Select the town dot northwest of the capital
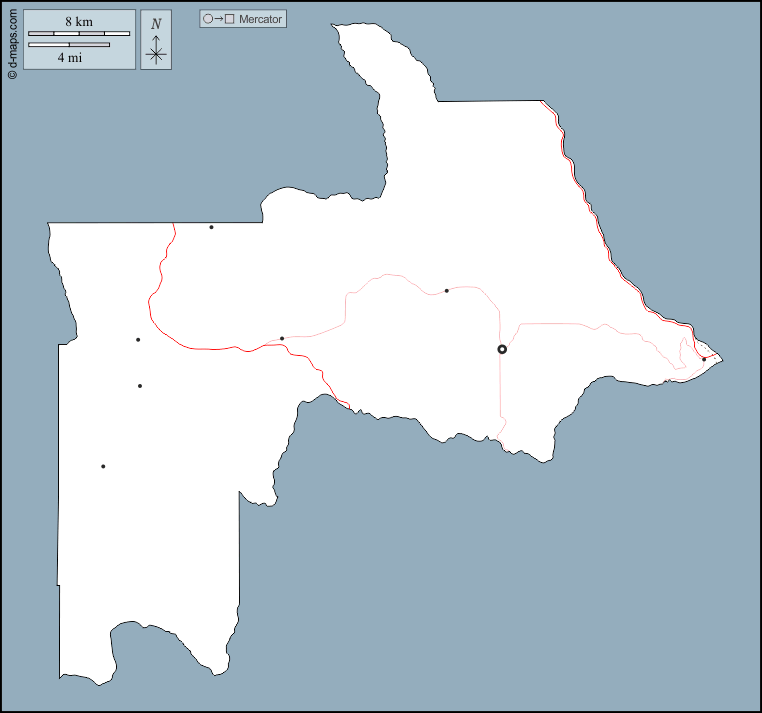Viewport: 762px width, 713px height. (x=447, y=291)
